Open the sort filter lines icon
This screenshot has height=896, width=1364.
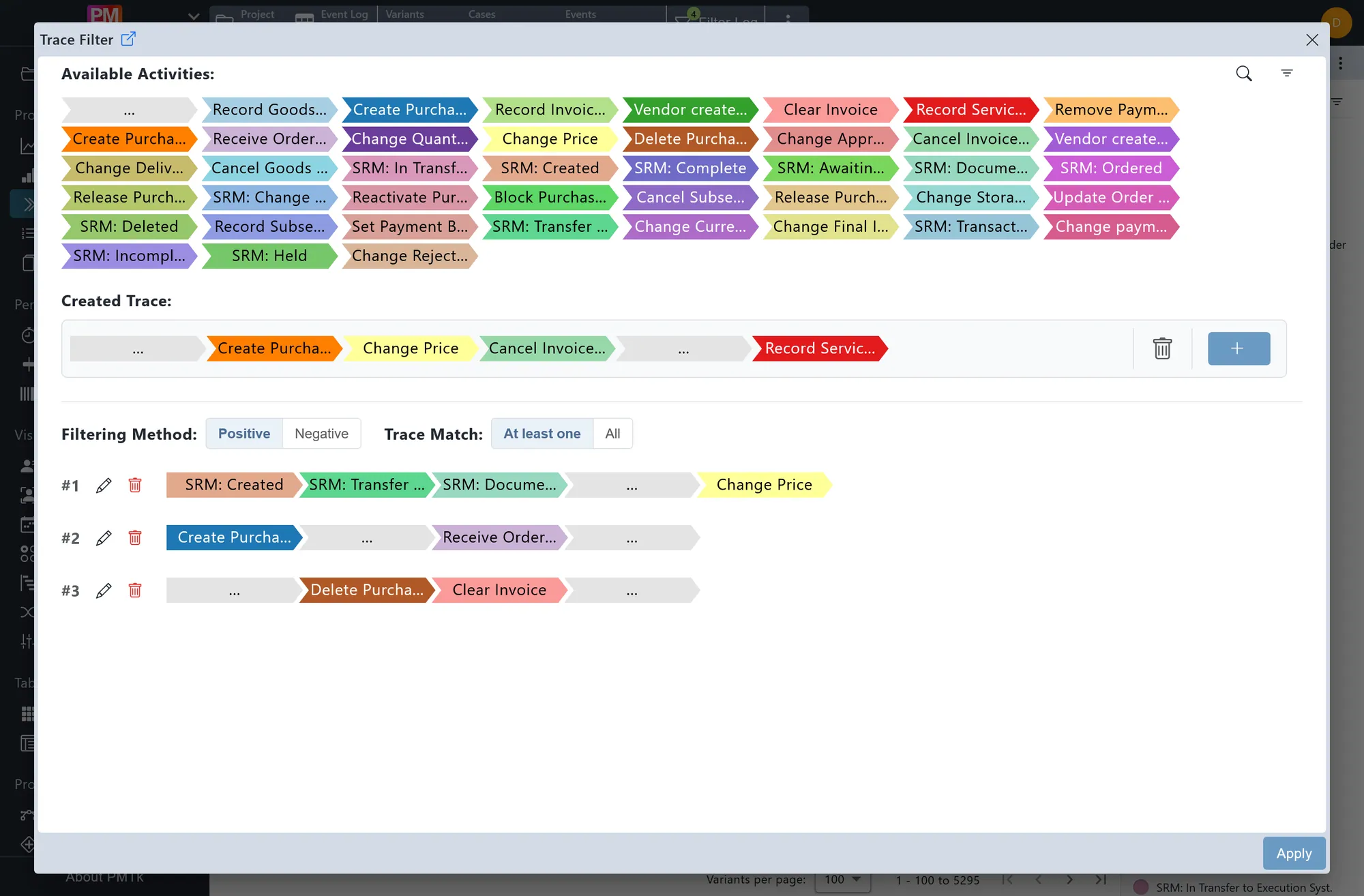tap(1287, 73)
